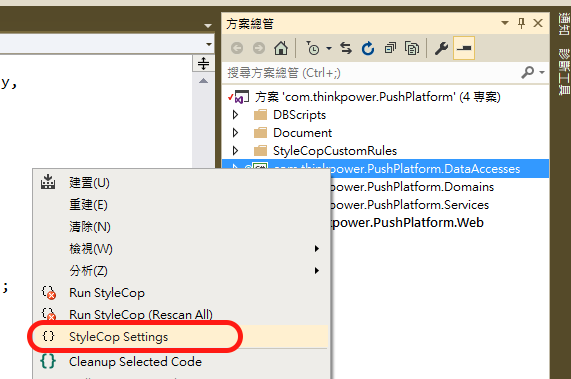The width and height of the screenshot is (571, 379).
Task: Expand the Document folder
Action: (x=235, y=133)
